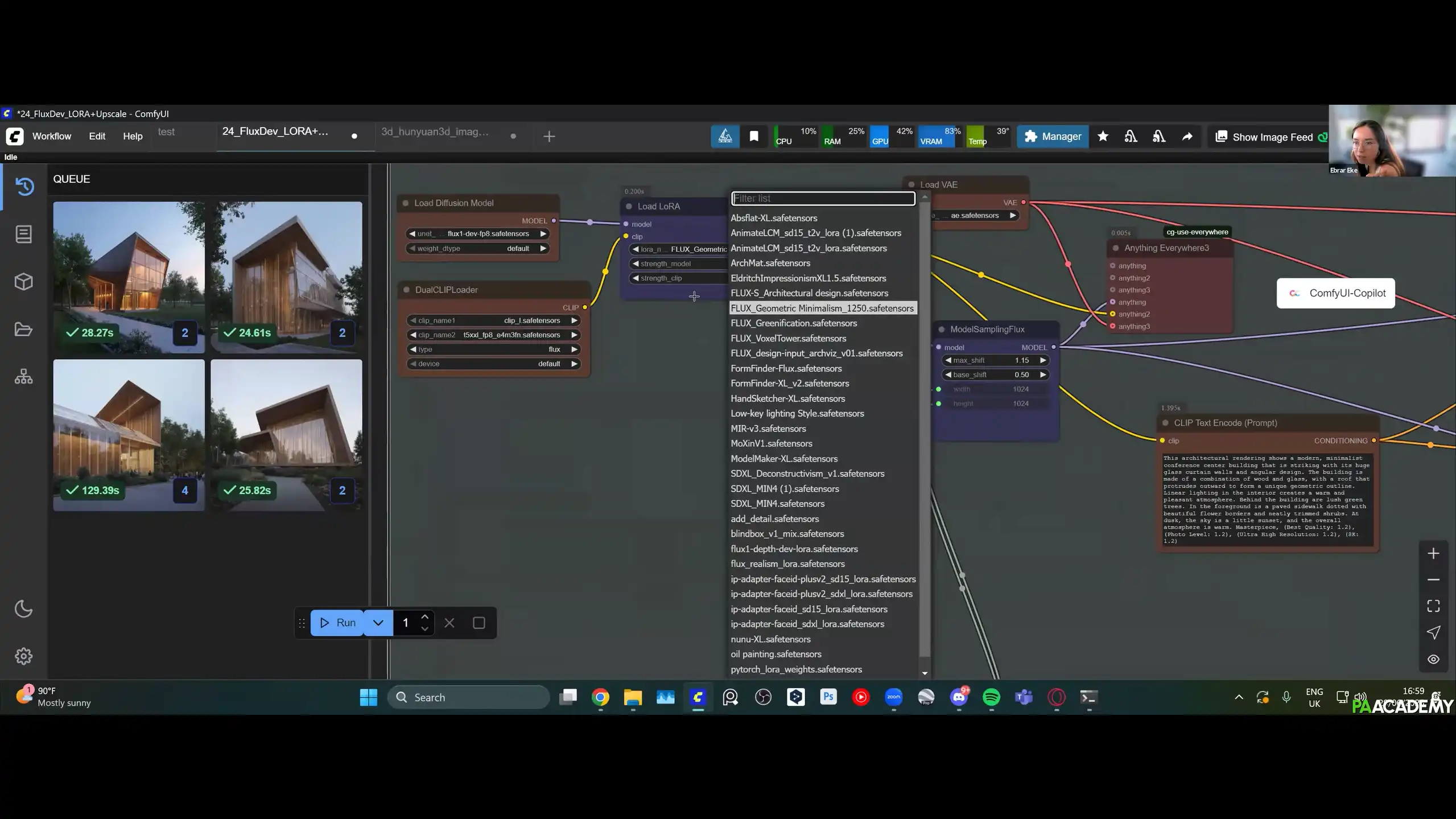Open the 28.27s queue thumbnail

pos(129,277)
